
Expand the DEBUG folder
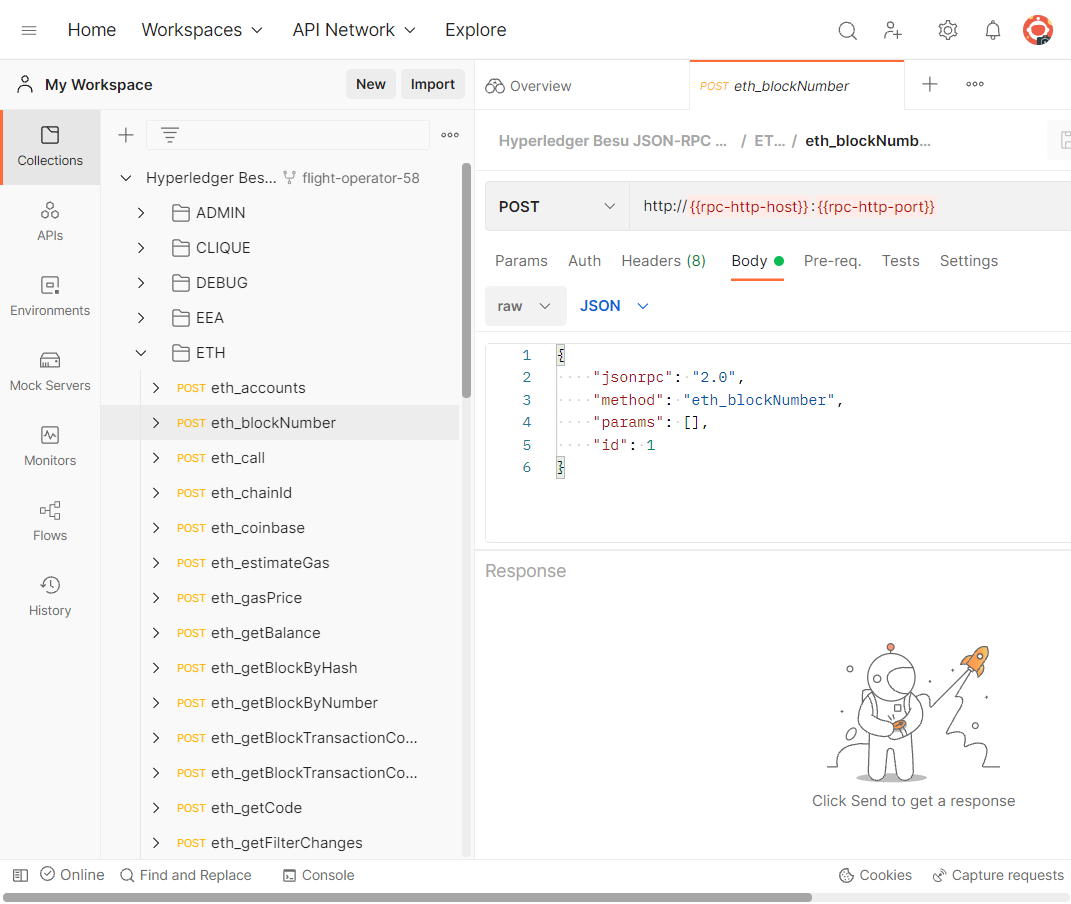pyautogui.click(x=141, y=283)
